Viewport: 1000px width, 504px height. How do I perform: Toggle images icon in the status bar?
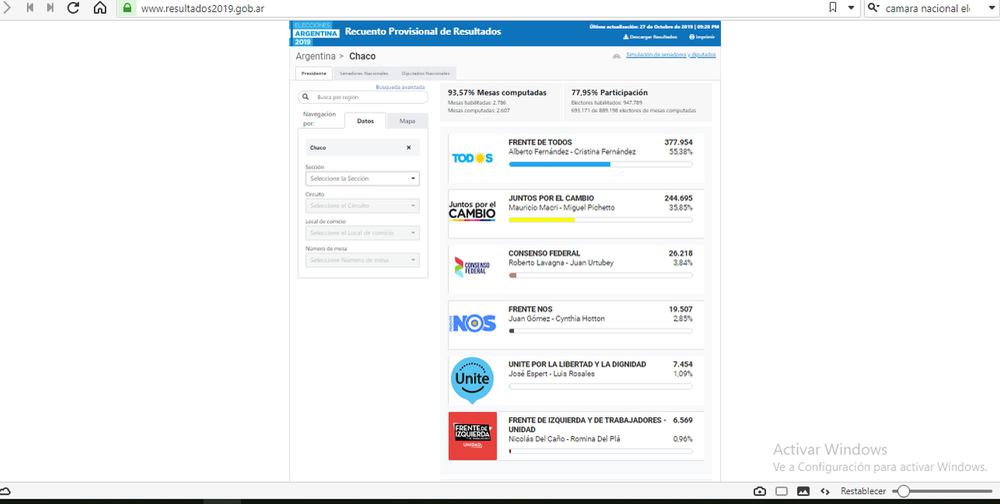pyautogui.click(x=803, y=491)
